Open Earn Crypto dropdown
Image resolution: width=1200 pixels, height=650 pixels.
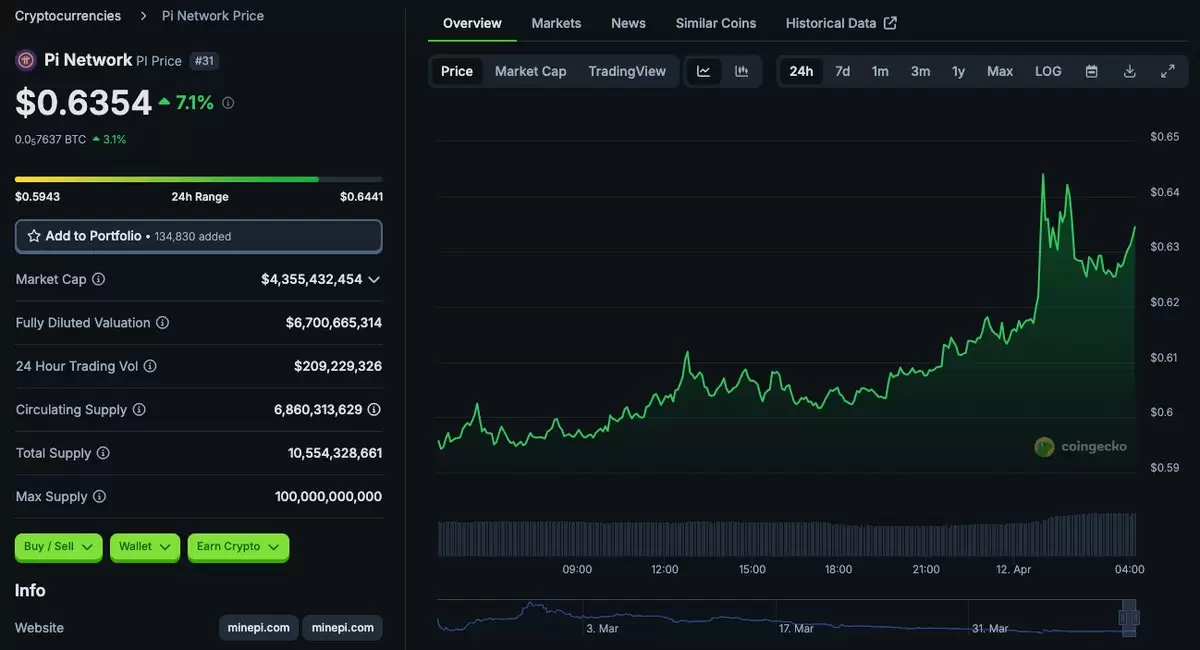[238, 547]
